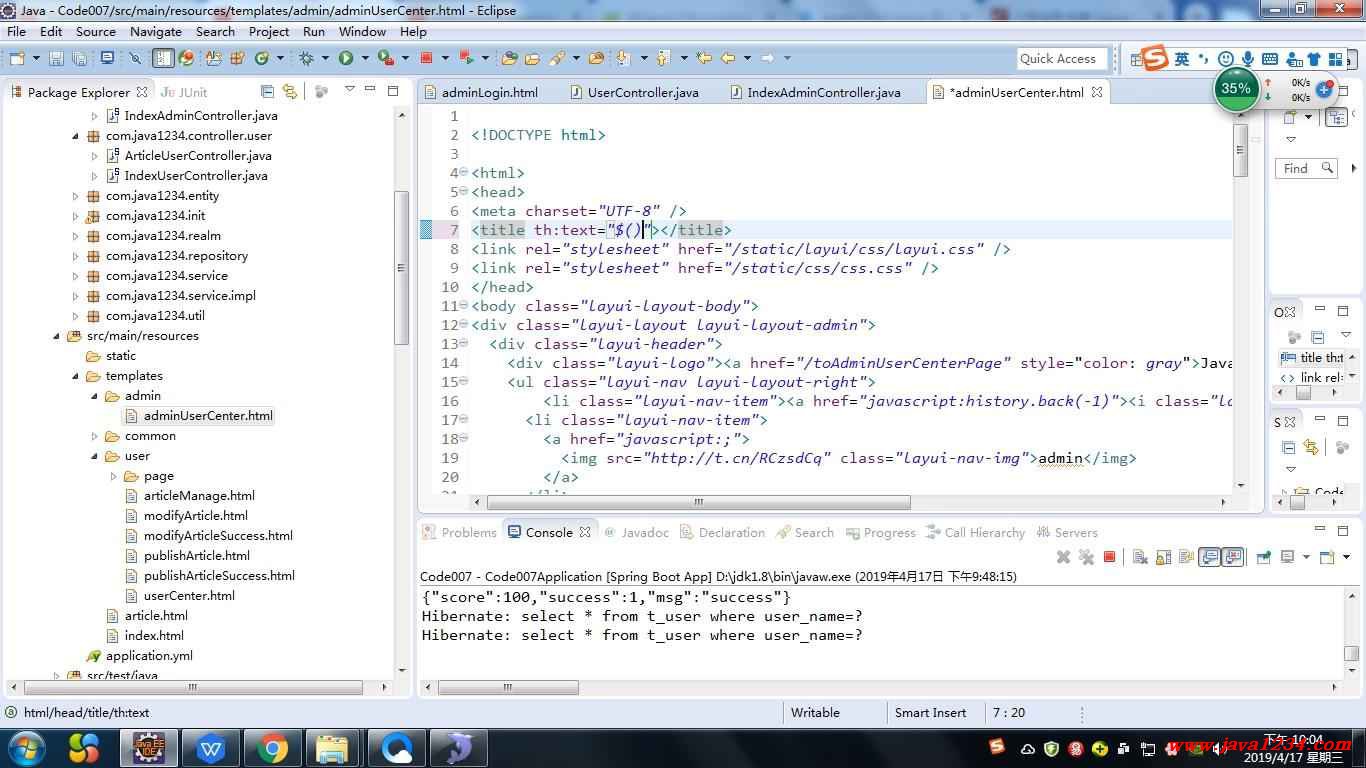Switch to the UserController.java editor tab

coord(642,92)
